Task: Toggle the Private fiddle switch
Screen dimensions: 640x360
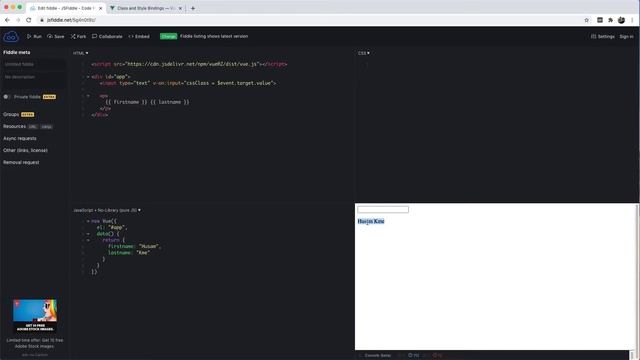Action: click(6, 97)
